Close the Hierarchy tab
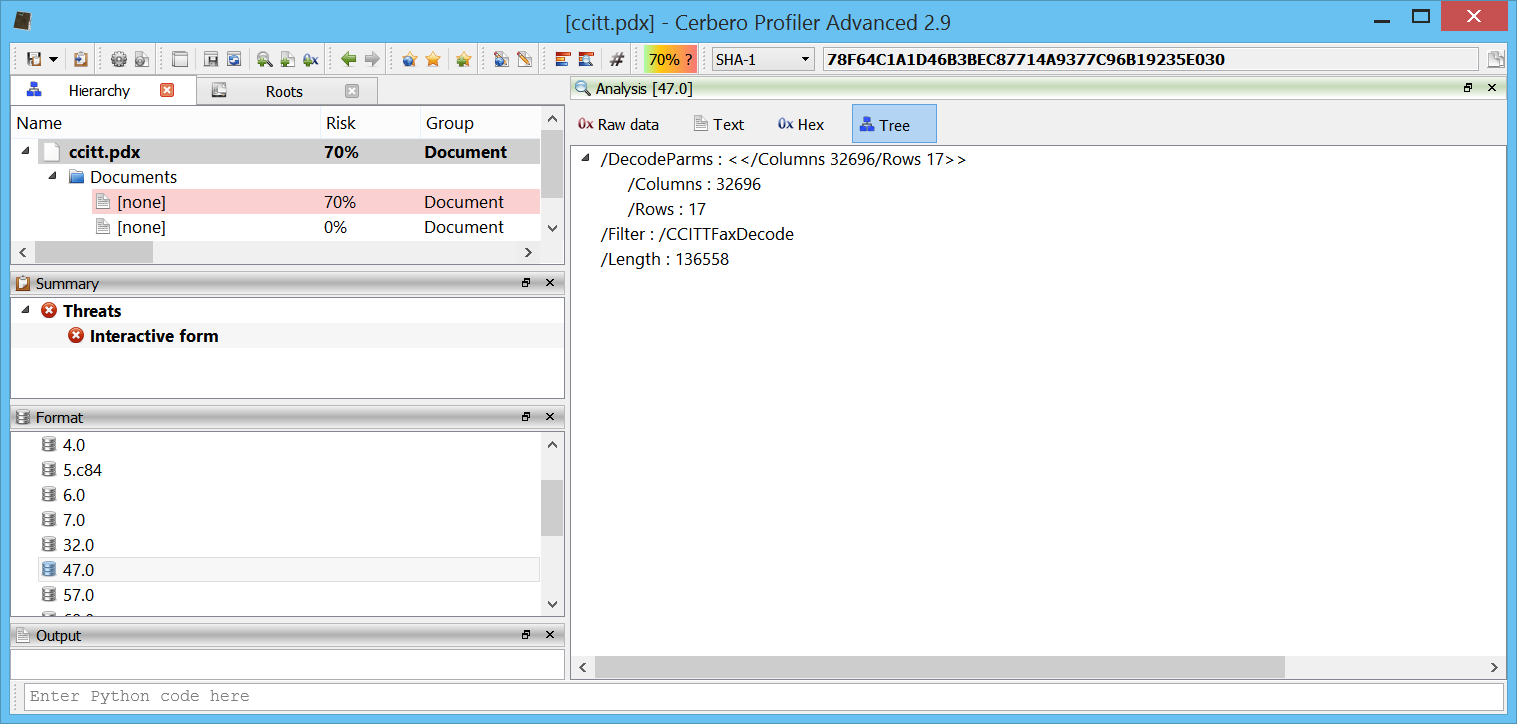 coord(167,90)
